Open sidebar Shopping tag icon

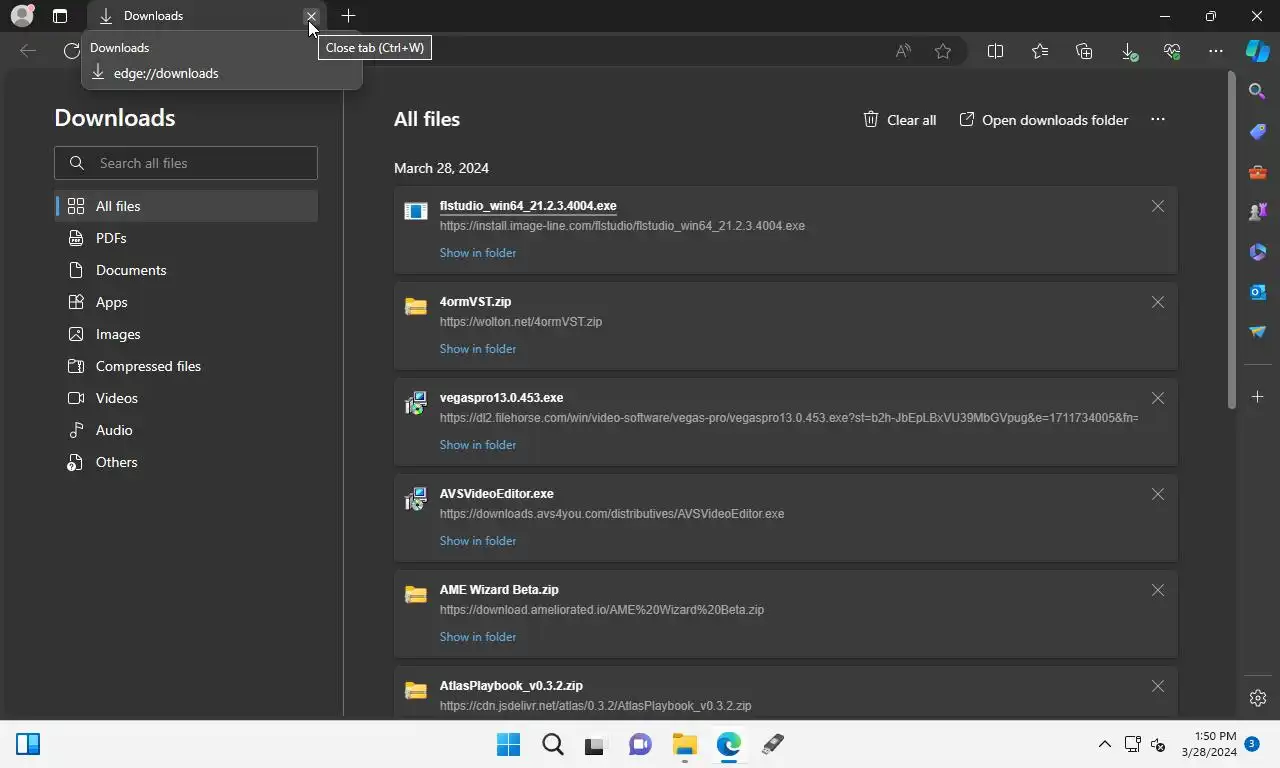[1258, 131]
